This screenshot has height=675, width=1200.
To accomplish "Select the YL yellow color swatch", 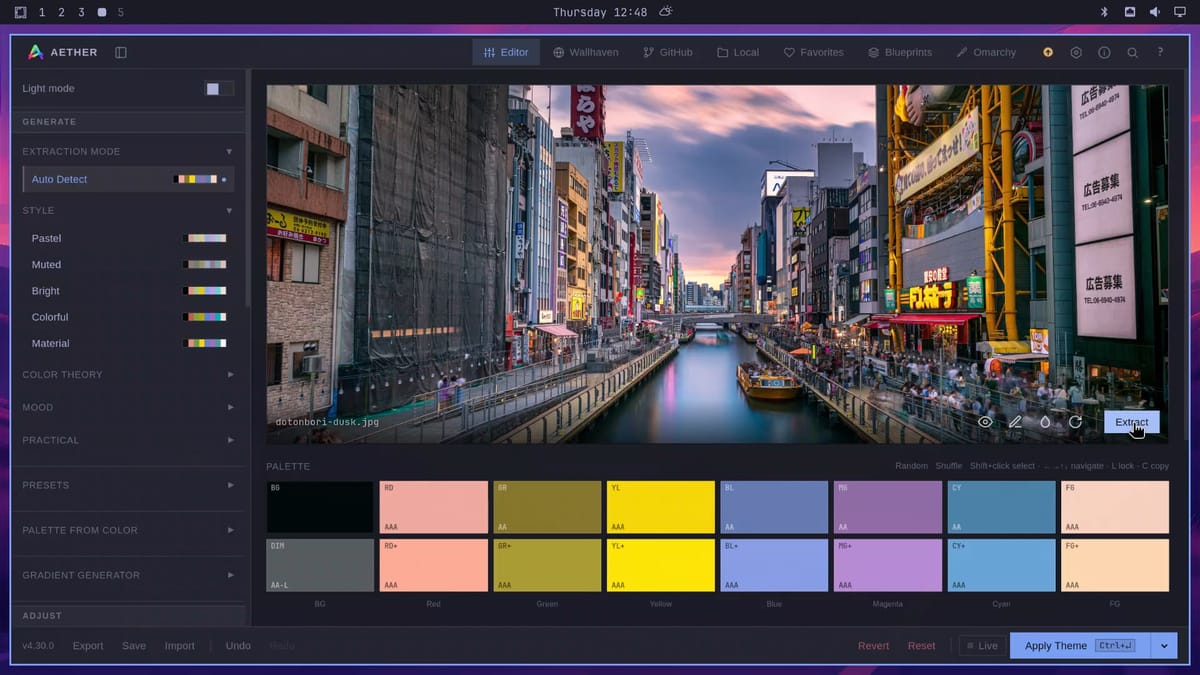I will (661, 507).
